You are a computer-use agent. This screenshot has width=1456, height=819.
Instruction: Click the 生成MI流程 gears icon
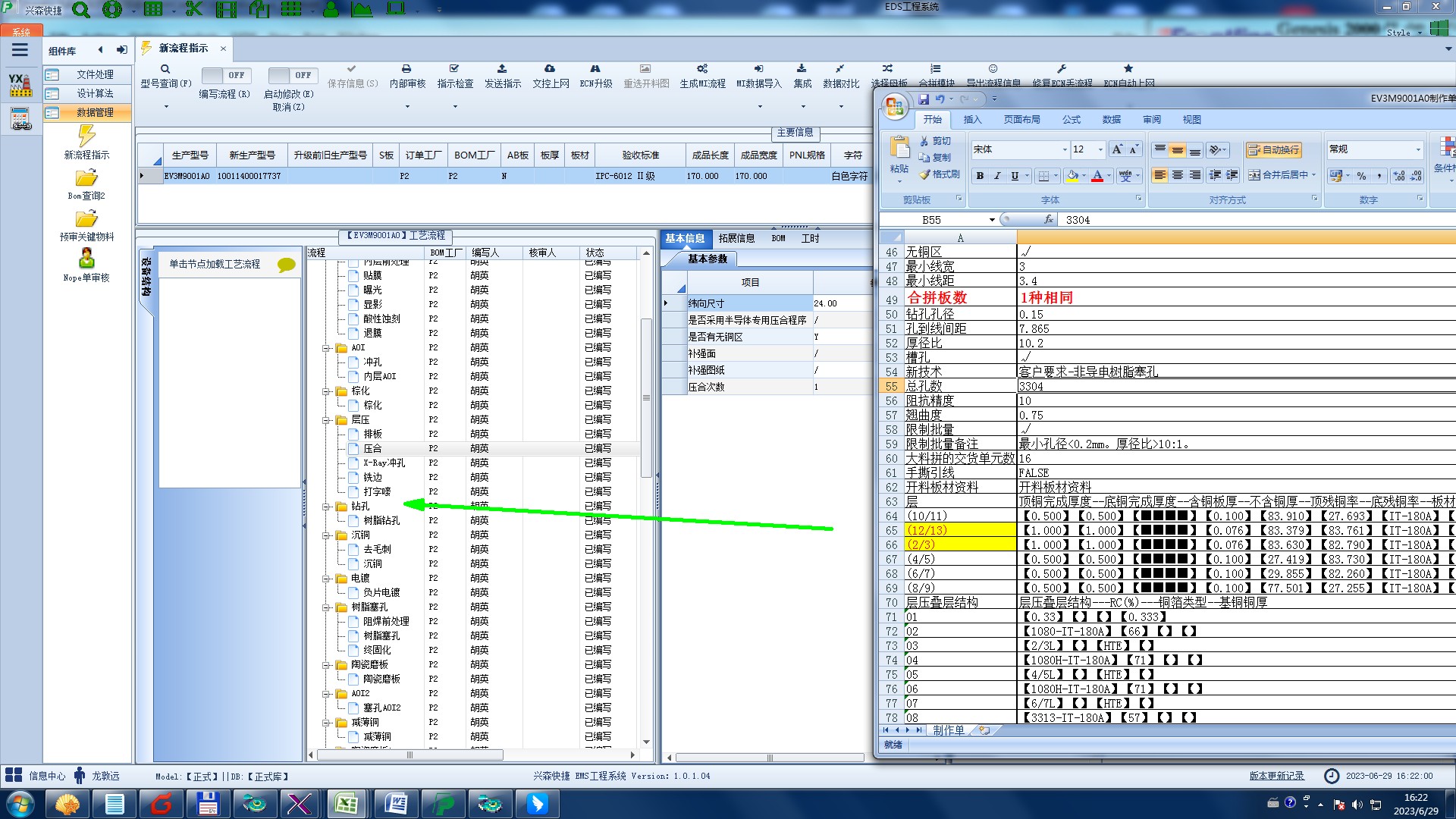coord(702,69)
